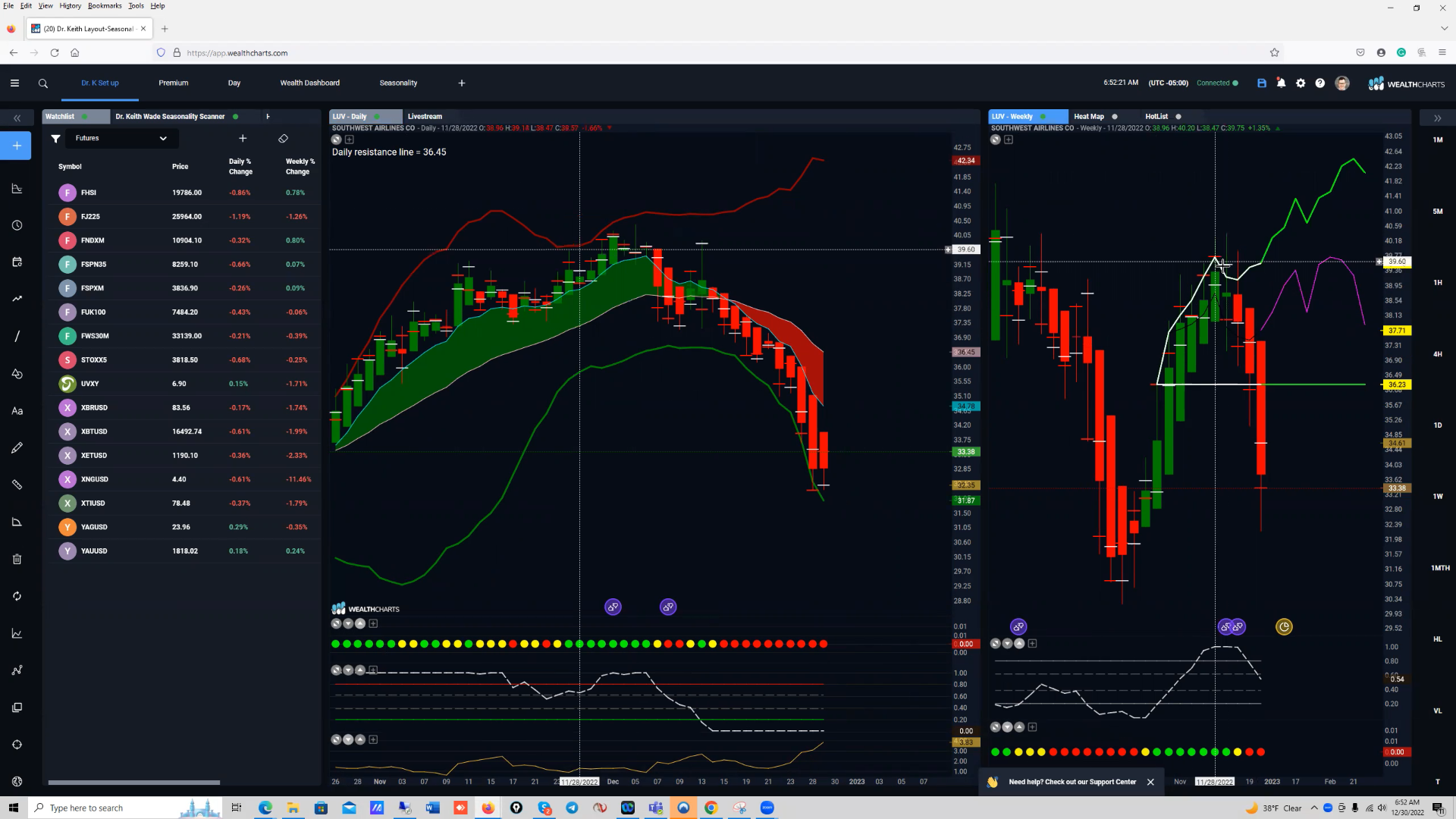Toggle weekly chart main indicator visibility icon
Image resolution: width=1456 pixels, height=819 pixels.
(x=996, y=140)
